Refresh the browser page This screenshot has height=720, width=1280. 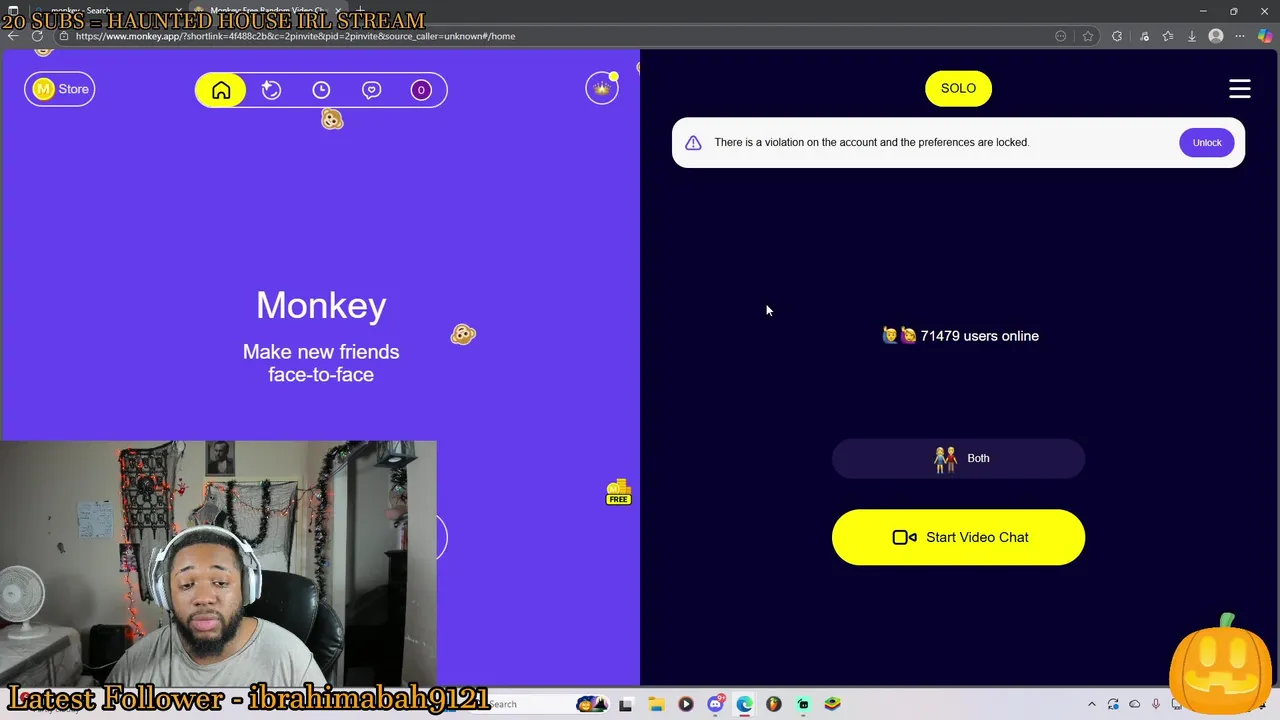click(37, 36)
